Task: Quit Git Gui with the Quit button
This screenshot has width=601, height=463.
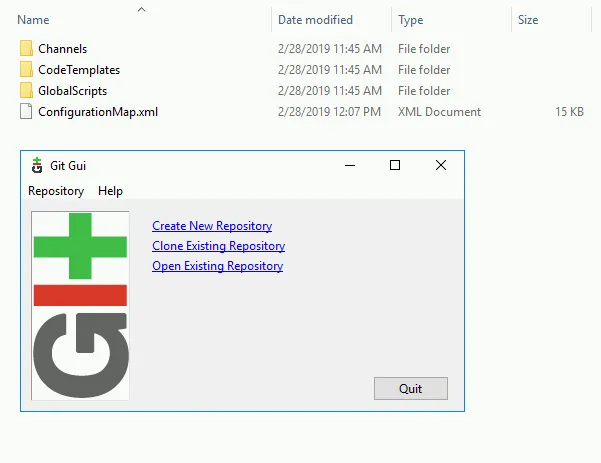Action: tap(411, 389)
